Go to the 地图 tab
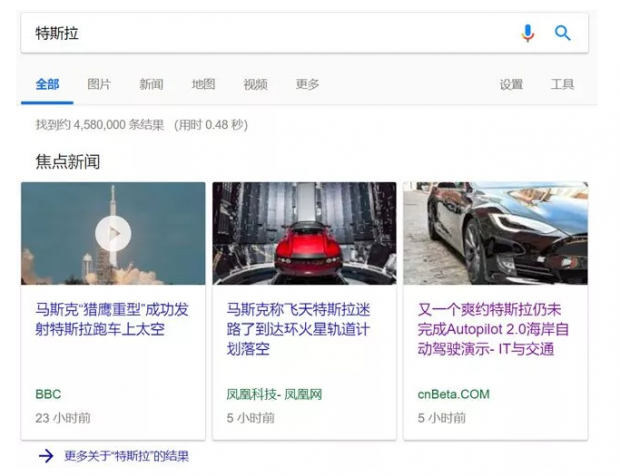This screenshot has height=476, width=620. (203, 84)
